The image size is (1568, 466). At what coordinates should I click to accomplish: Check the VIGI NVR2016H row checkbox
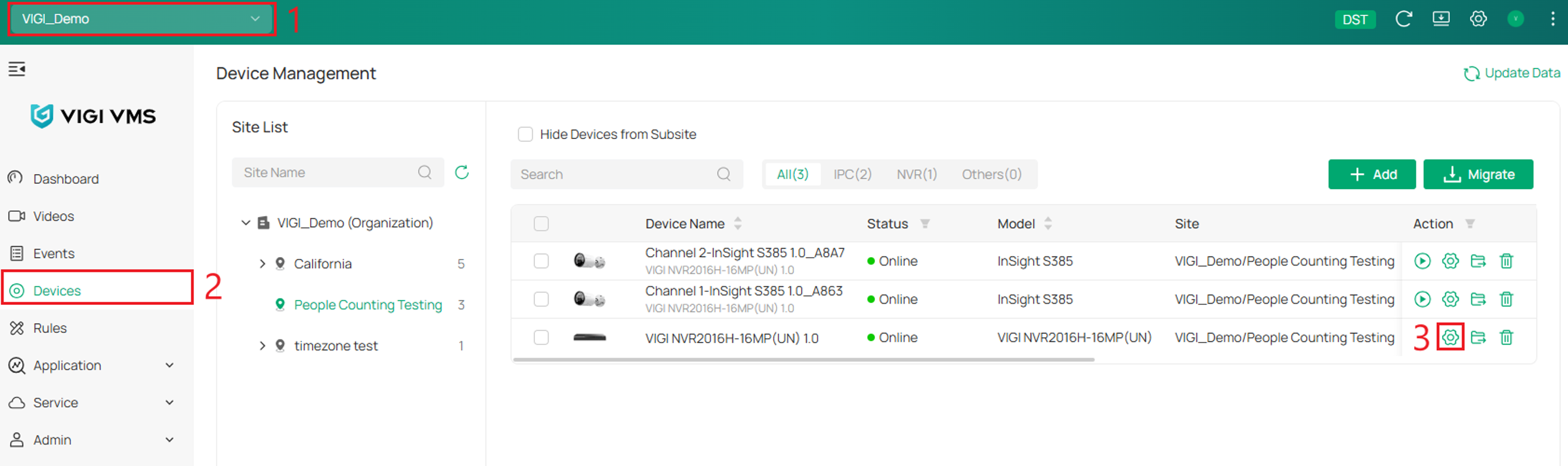point(541,338)
